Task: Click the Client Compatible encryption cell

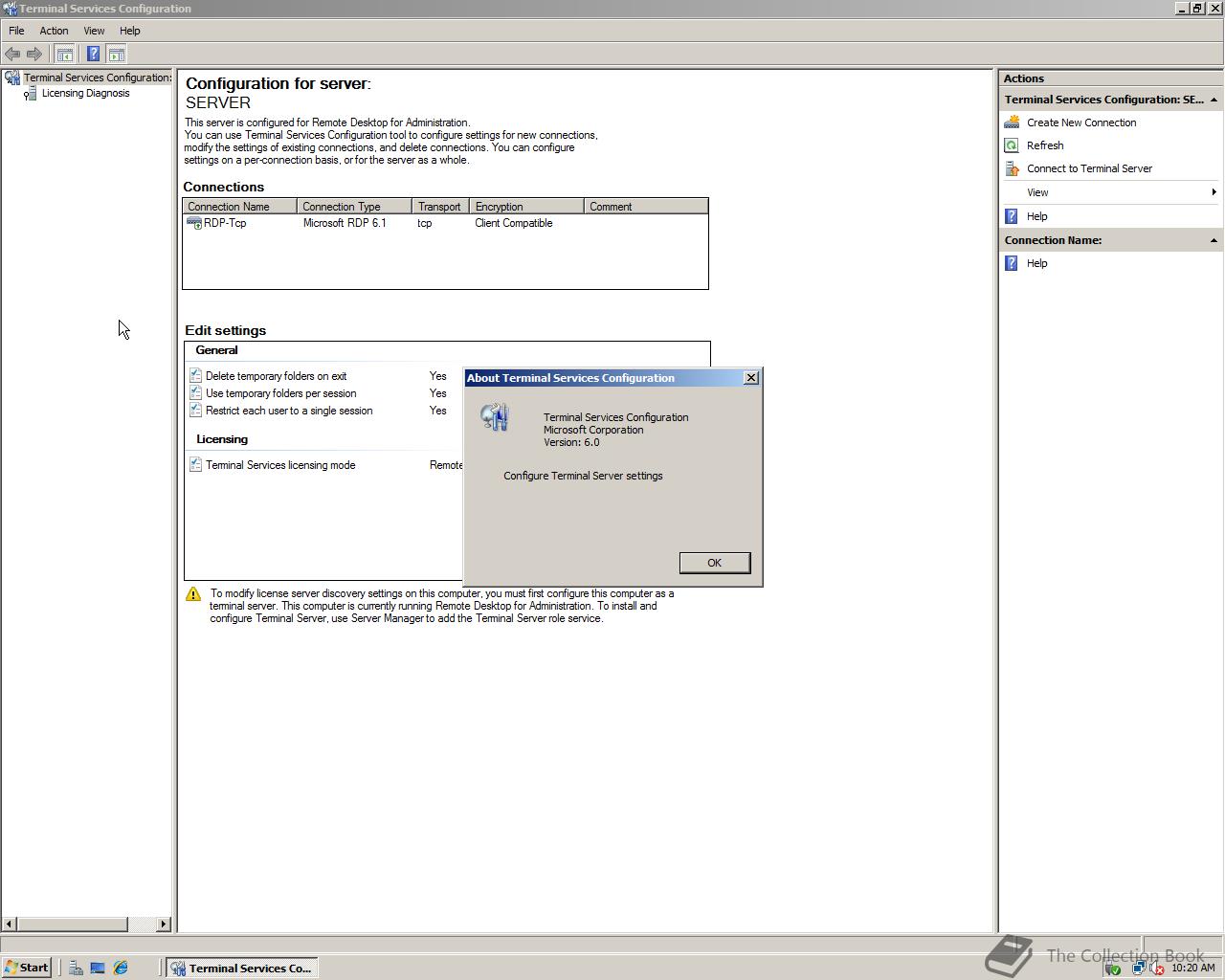Action: [514, 223]
